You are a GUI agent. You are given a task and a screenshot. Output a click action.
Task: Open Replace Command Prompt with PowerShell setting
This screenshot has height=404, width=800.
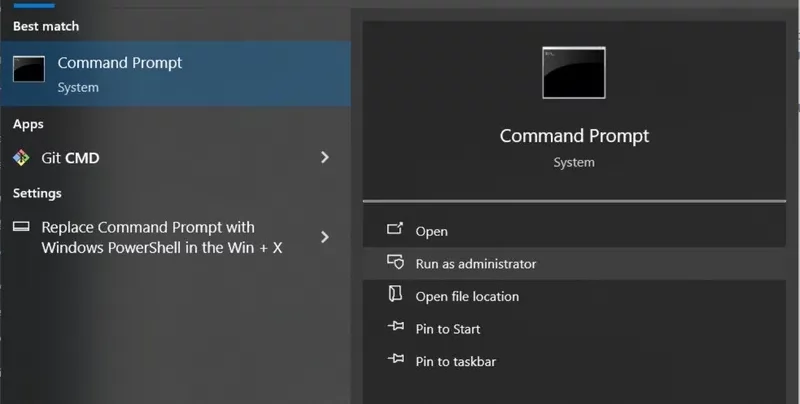(176, 237)
